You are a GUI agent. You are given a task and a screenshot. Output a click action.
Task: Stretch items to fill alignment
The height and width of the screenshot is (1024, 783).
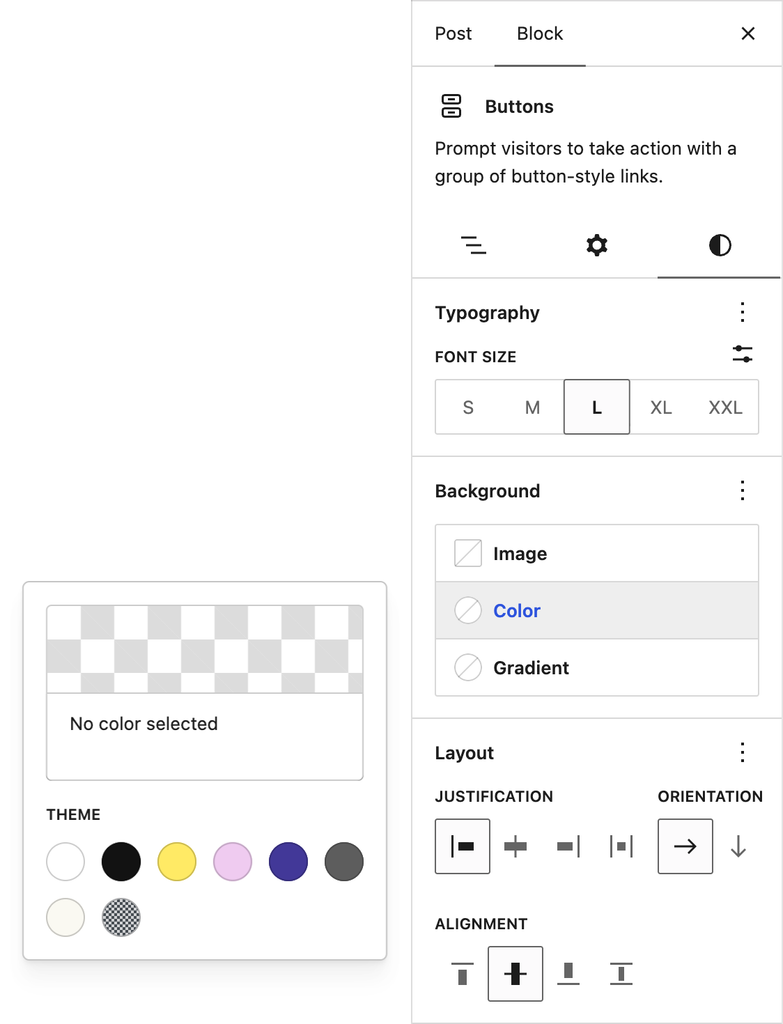point(621,974)
